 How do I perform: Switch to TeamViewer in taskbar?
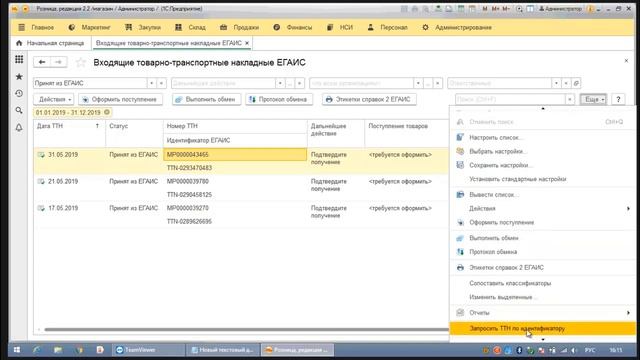[x=148, y=350]
